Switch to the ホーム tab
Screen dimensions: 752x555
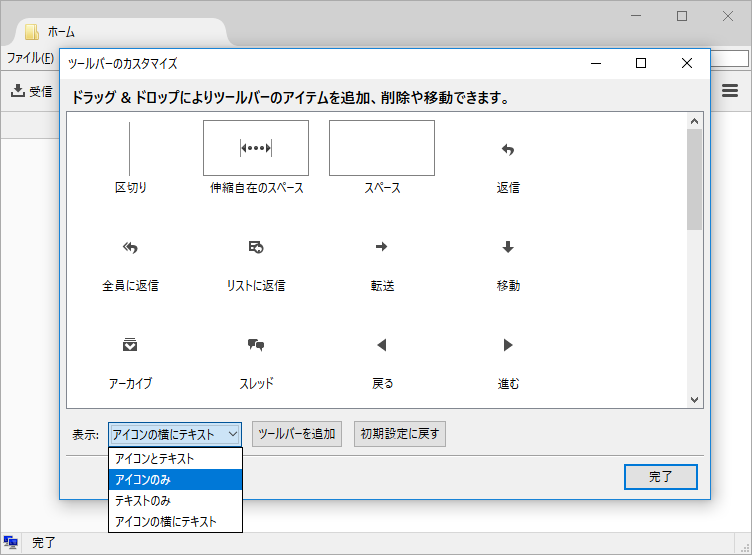pyautogui.click(x=122, y=32)
